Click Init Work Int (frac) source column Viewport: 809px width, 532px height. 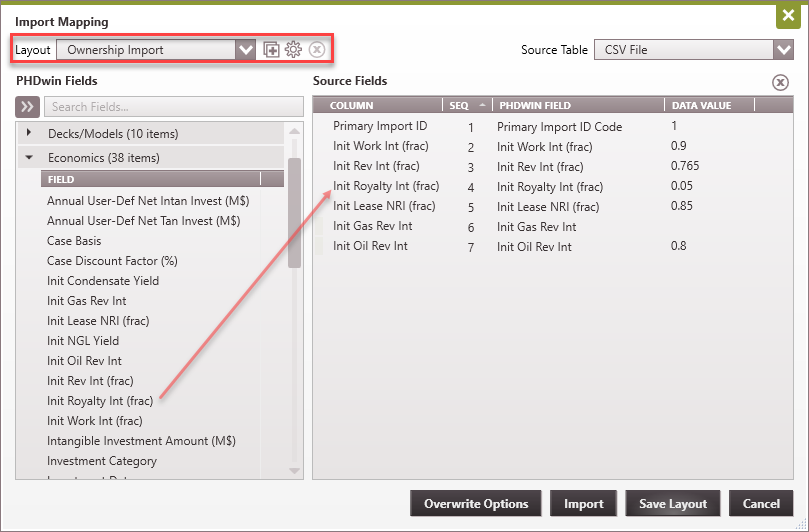point(381,146)
